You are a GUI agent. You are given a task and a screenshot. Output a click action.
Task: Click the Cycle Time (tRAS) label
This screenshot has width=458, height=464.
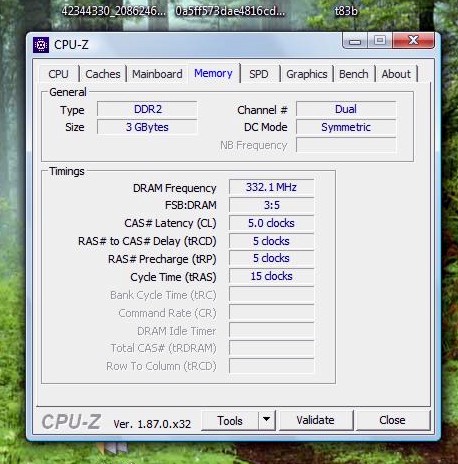click(x=173, y=277)
